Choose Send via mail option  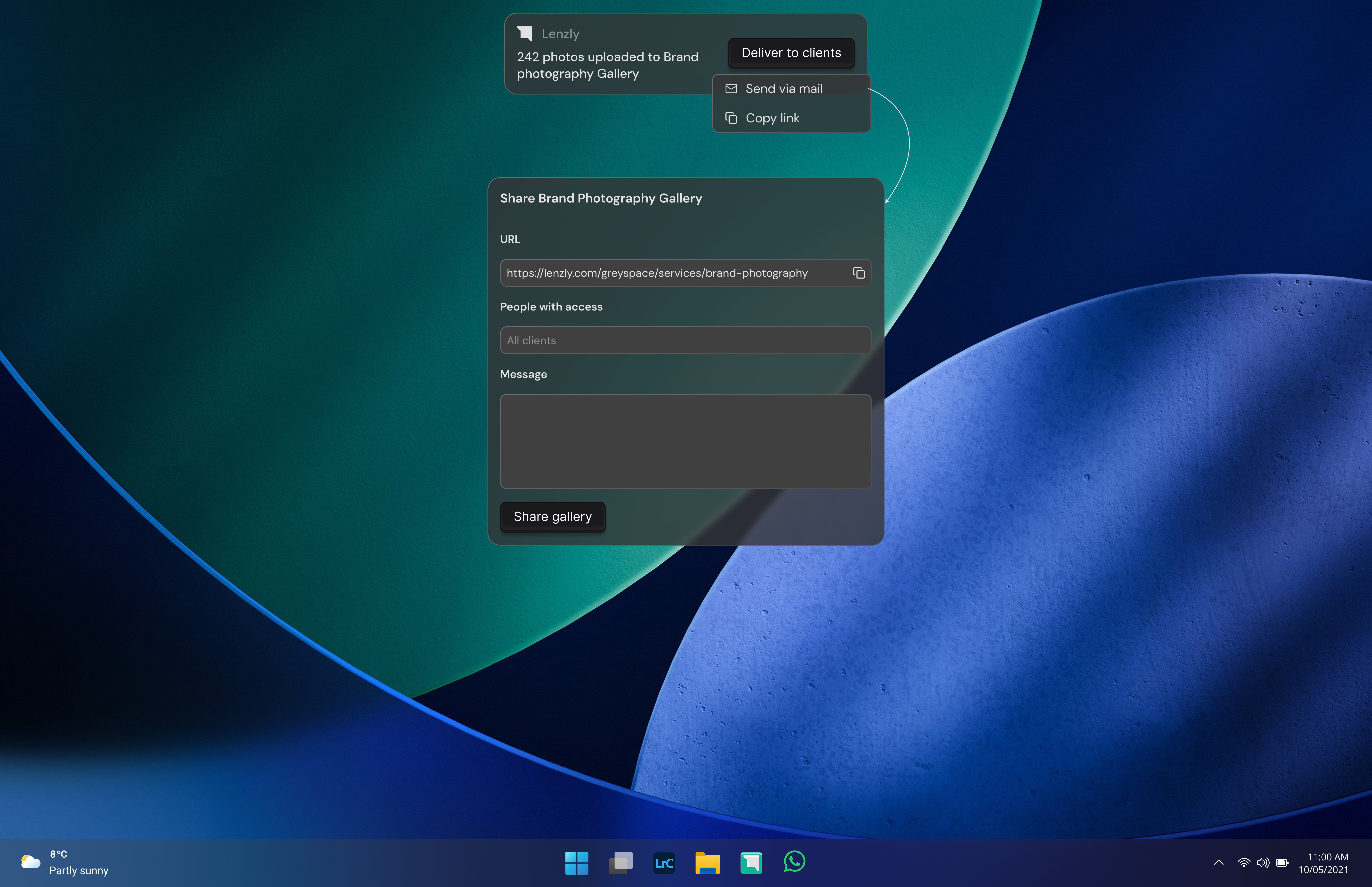click(791, 89)
